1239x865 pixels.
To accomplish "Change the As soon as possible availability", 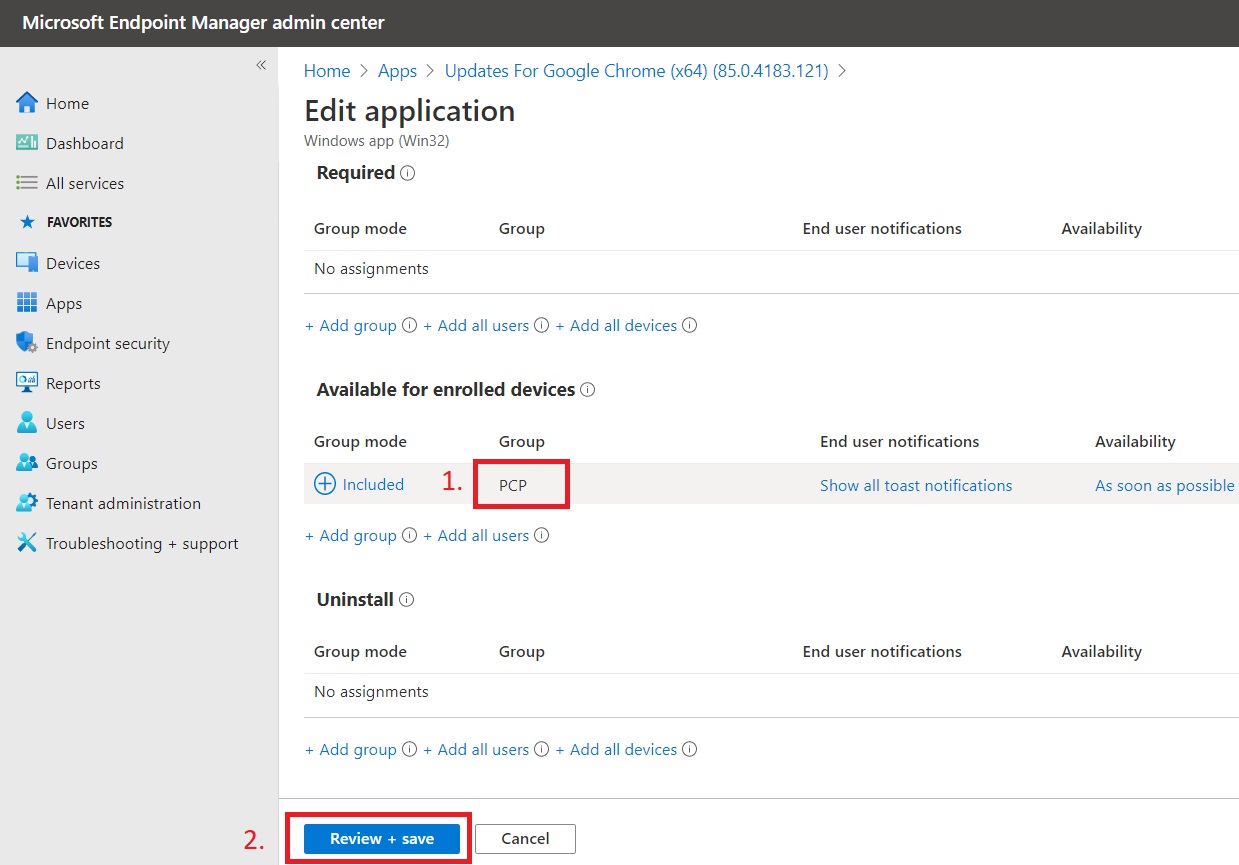I will (x=1164, y=486).
